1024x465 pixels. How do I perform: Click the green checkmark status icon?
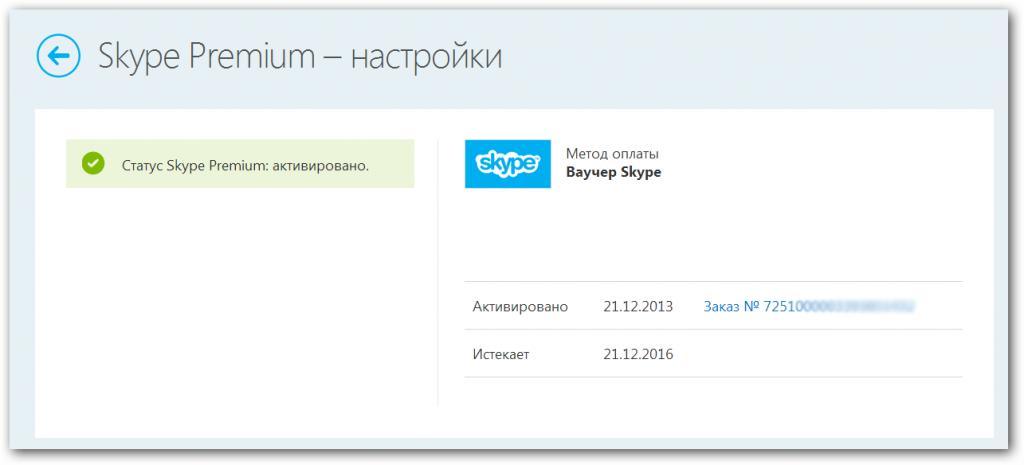point(93,164)
